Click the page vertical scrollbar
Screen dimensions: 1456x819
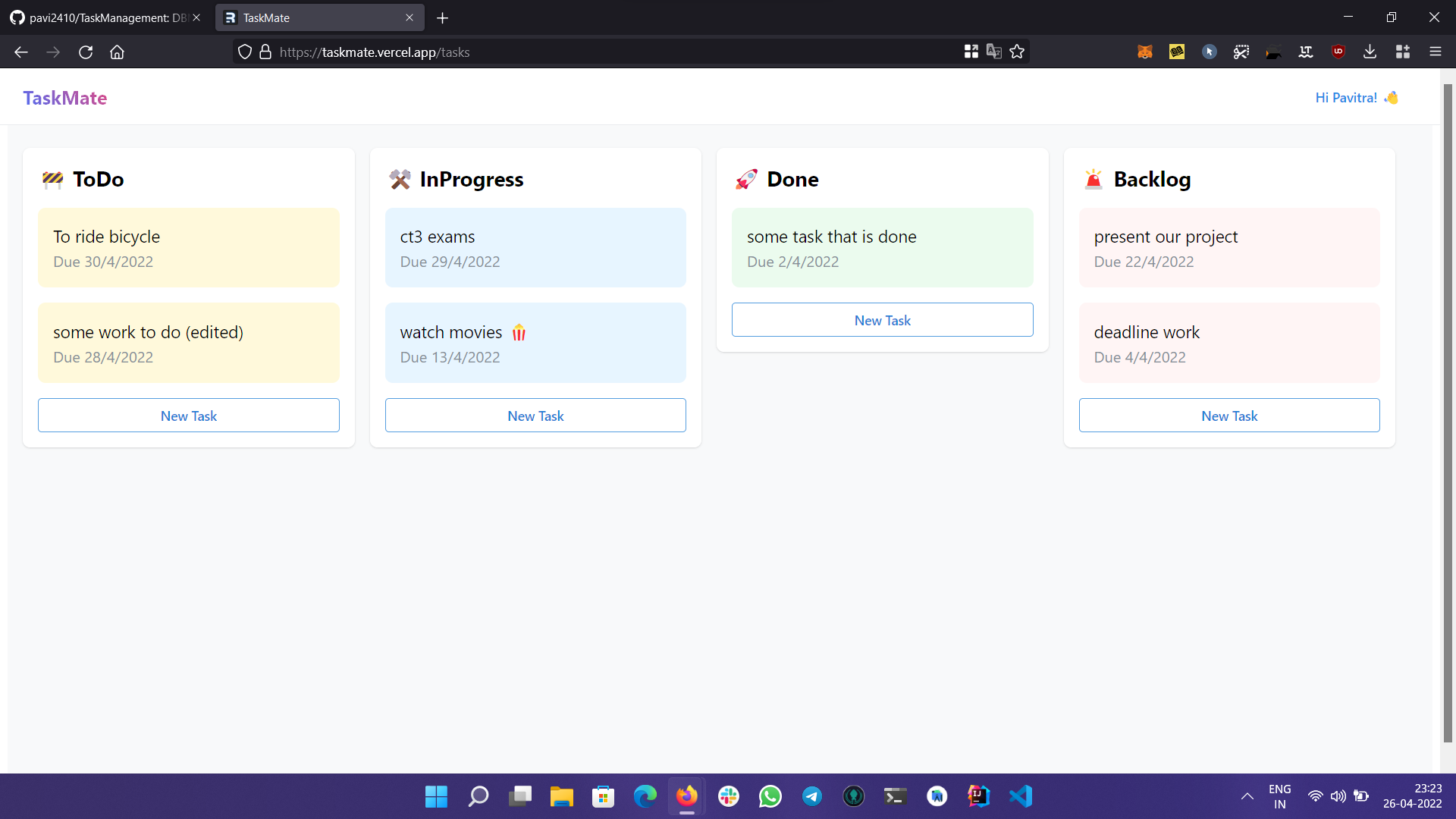point(1447,413)
